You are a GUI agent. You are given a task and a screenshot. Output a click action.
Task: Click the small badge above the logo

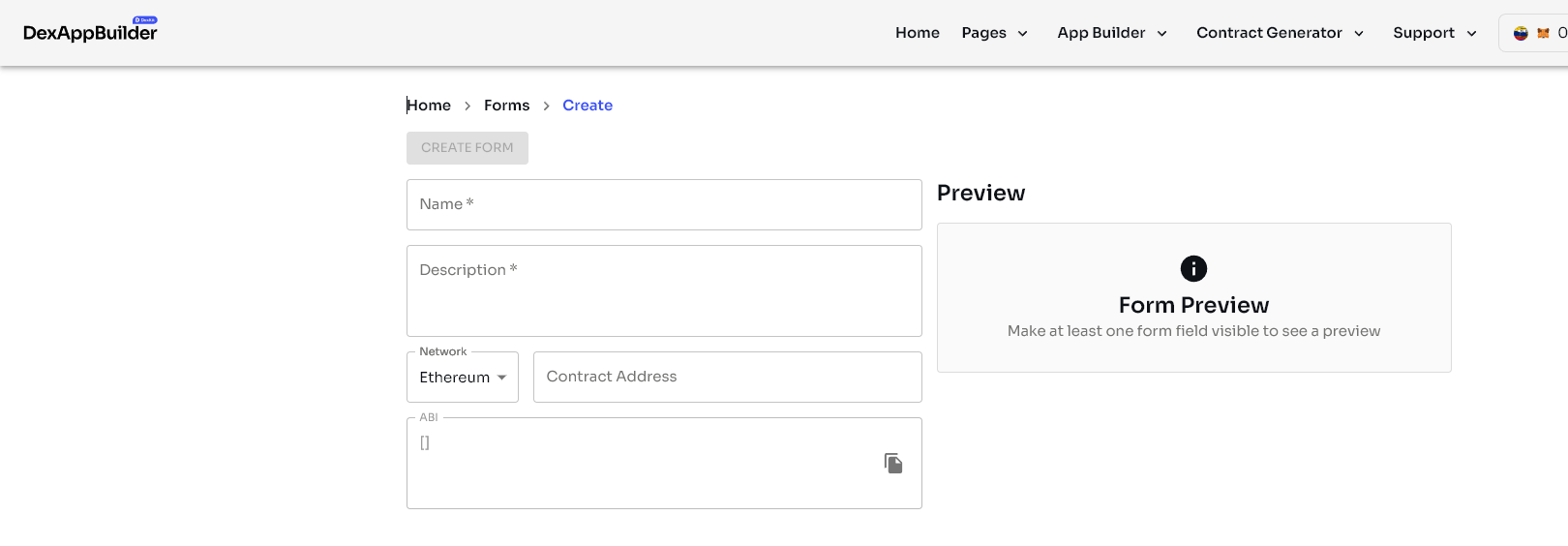145,19
